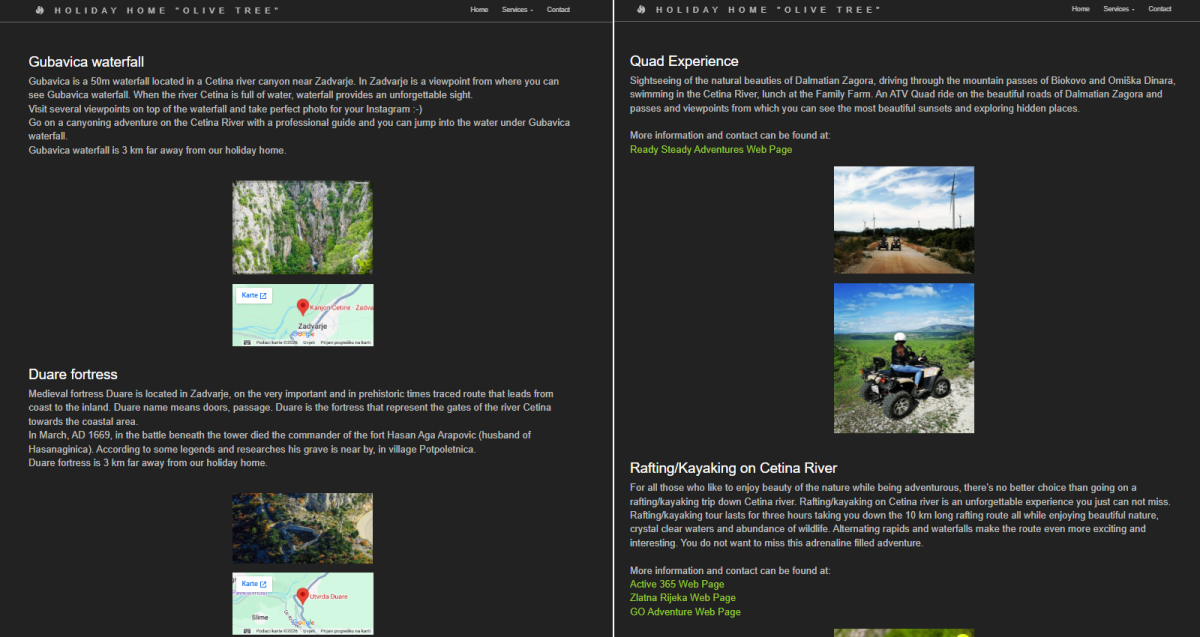Click the Utvrda Duare place label on the map
This screenshot has width=1200, height=637.
[328, 596]
